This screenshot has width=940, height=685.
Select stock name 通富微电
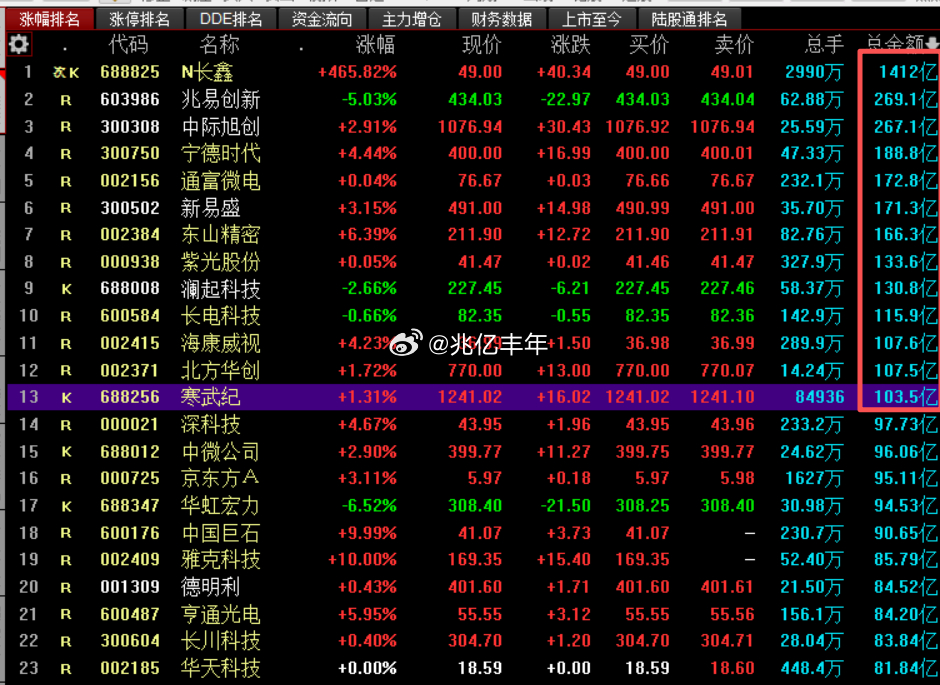point(221,181)
